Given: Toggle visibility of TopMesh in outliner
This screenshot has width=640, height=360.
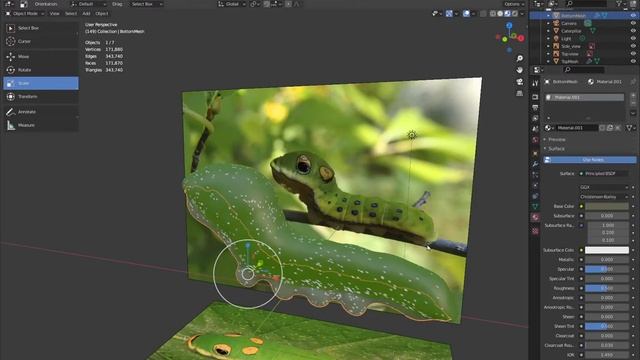Looking at the screenshot, I should 633,61.
